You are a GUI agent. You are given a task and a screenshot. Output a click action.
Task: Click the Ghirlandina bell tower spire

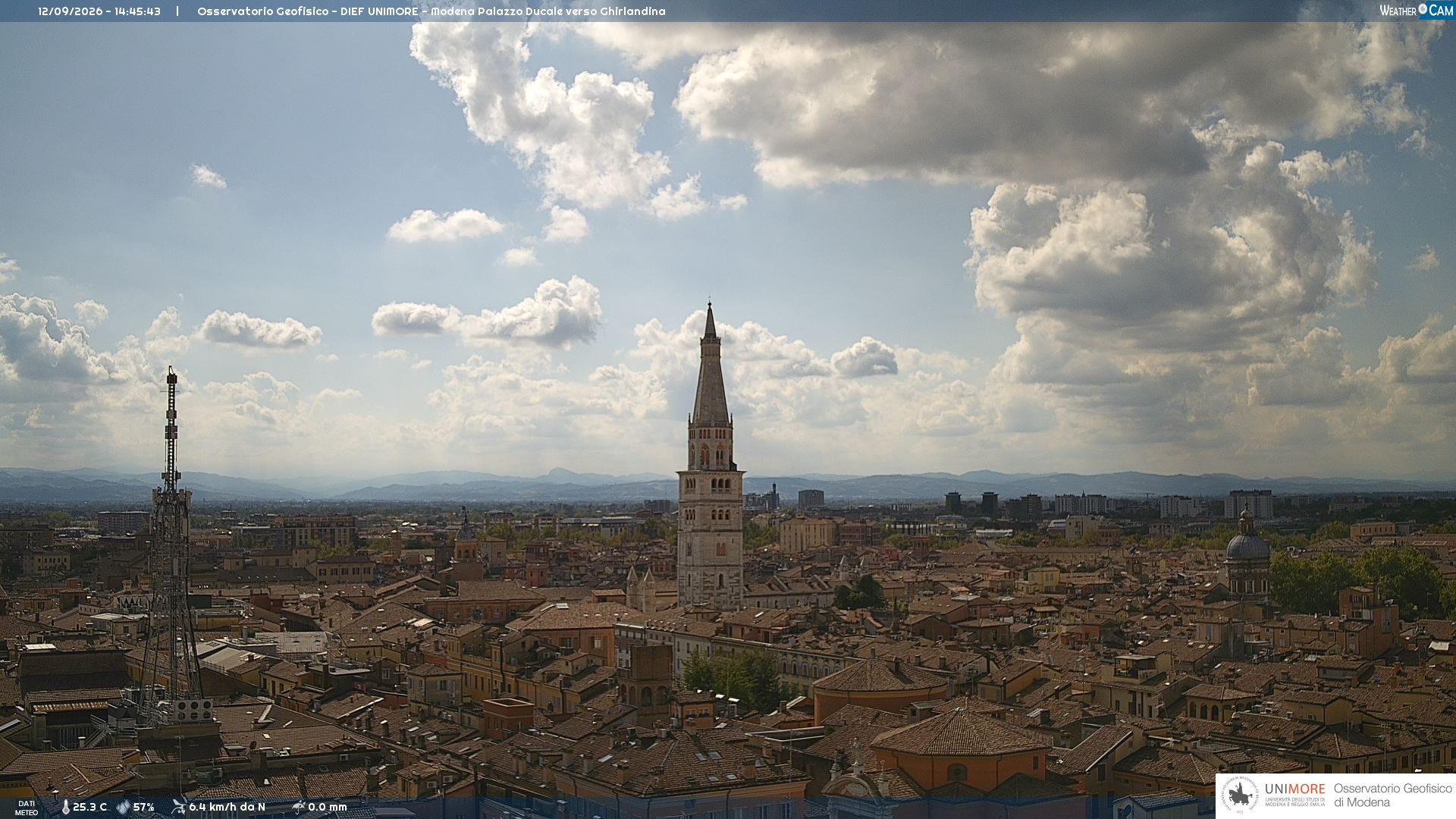[x=711, y=364]
